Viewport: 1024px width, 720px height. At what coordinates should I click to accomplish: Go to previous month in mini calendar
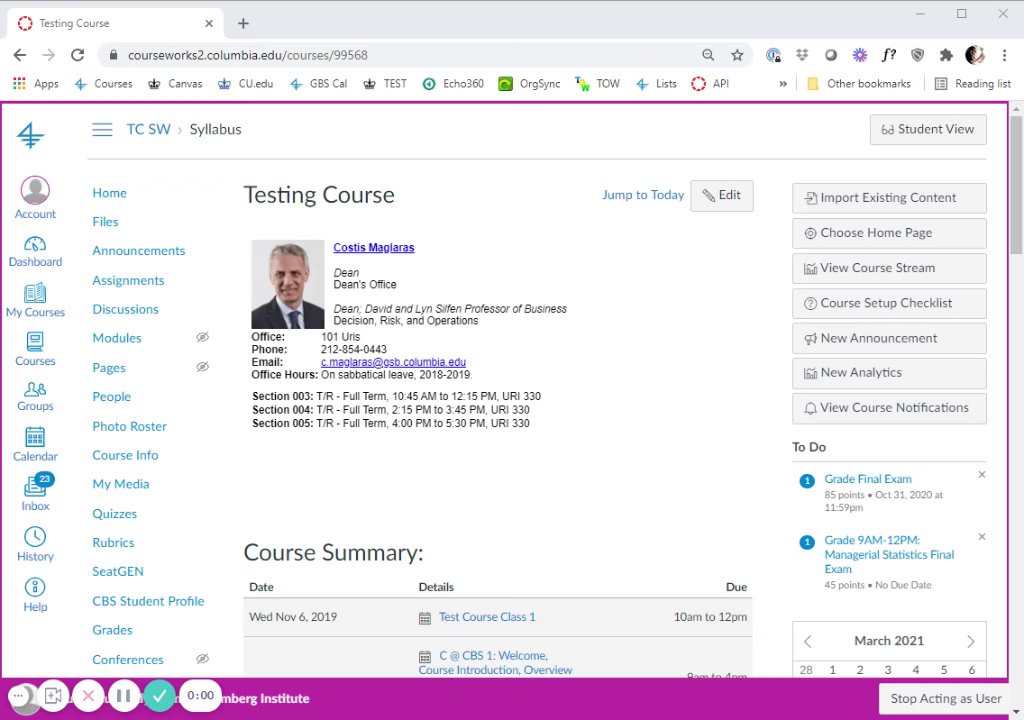808,641
